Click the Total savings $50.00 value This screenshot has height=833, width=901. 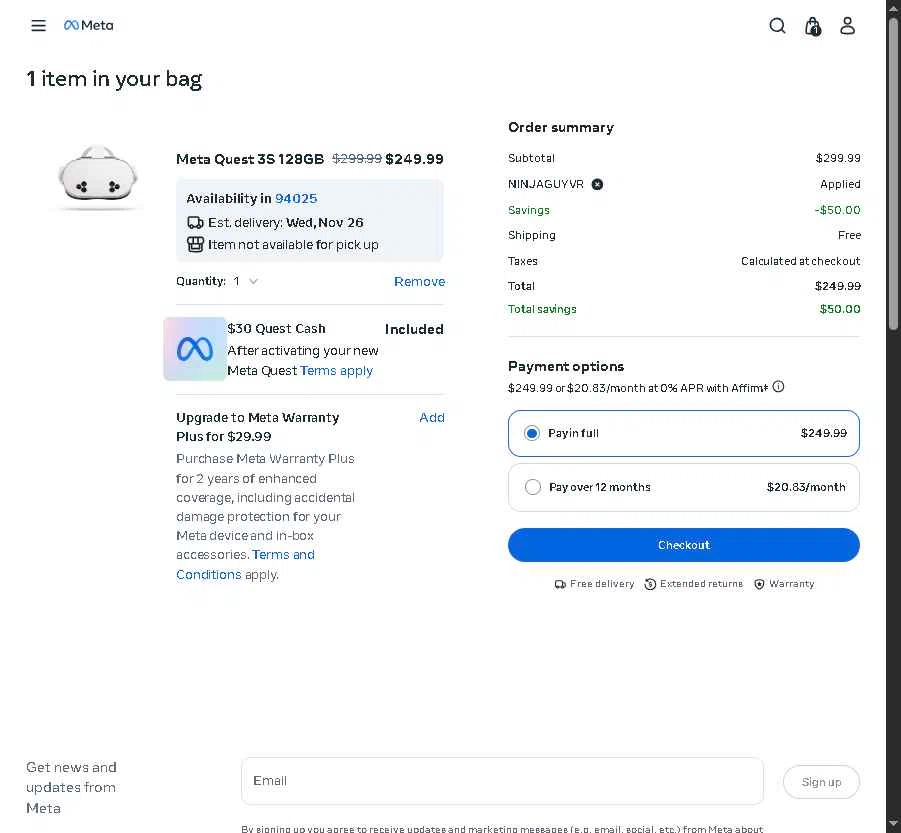pyautogui.click(x=840, y=309)
